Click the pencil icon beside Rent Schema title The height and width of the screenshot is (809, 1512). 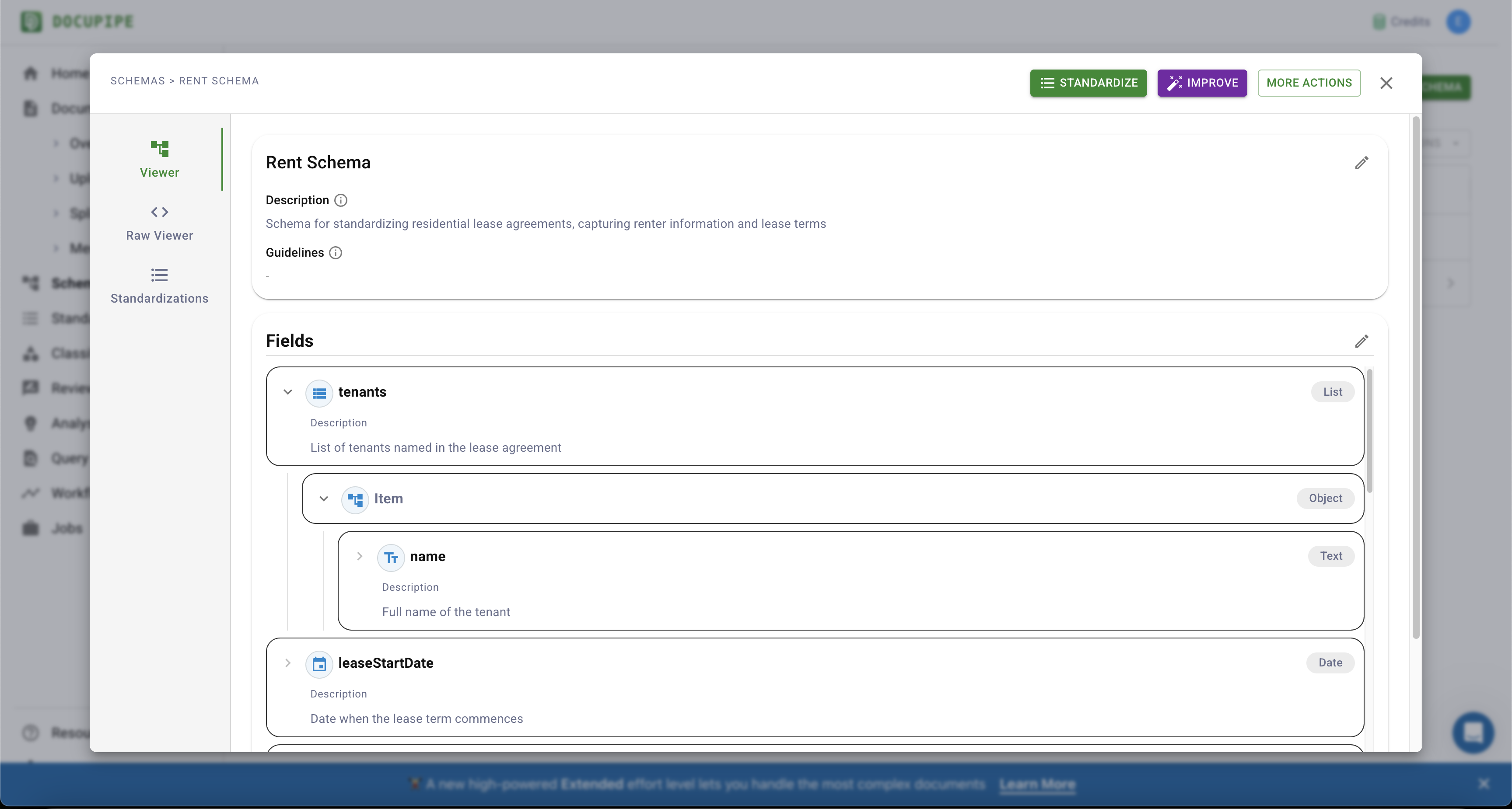tap(1361, 163)
